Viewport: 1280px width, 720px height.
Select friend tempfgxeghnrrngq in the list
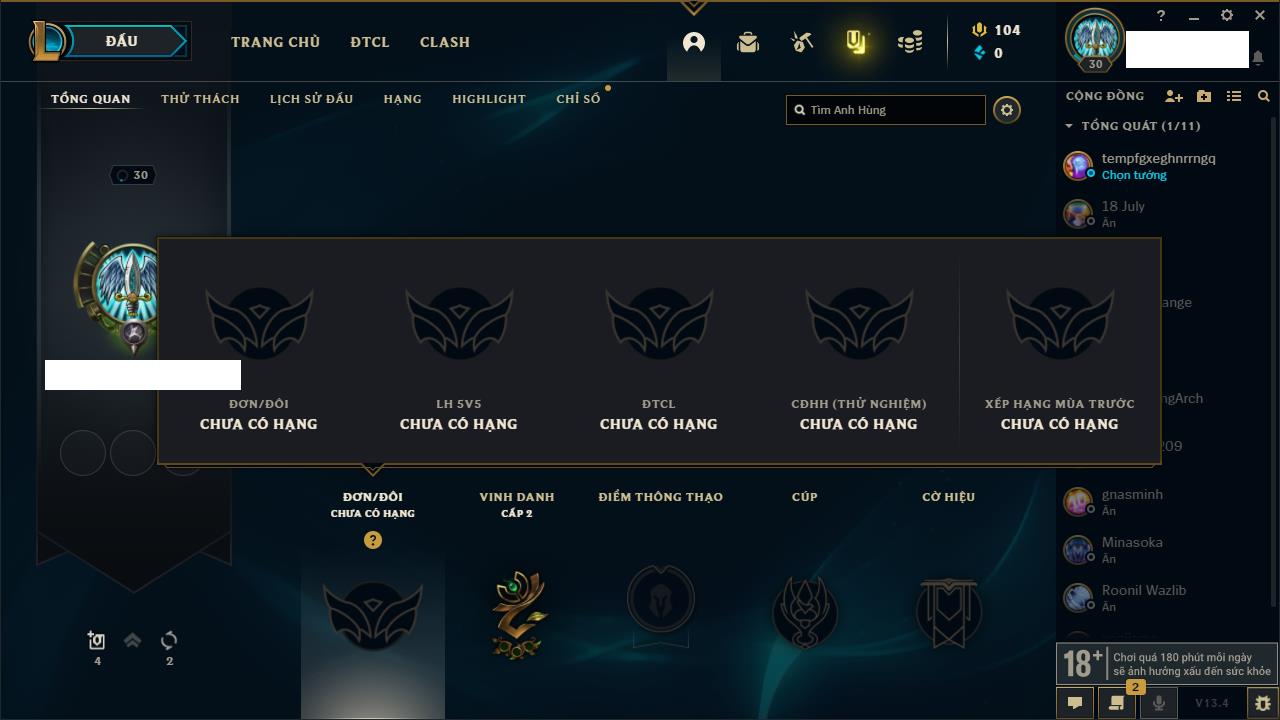pyautogui.click(x=1159, y=166)
